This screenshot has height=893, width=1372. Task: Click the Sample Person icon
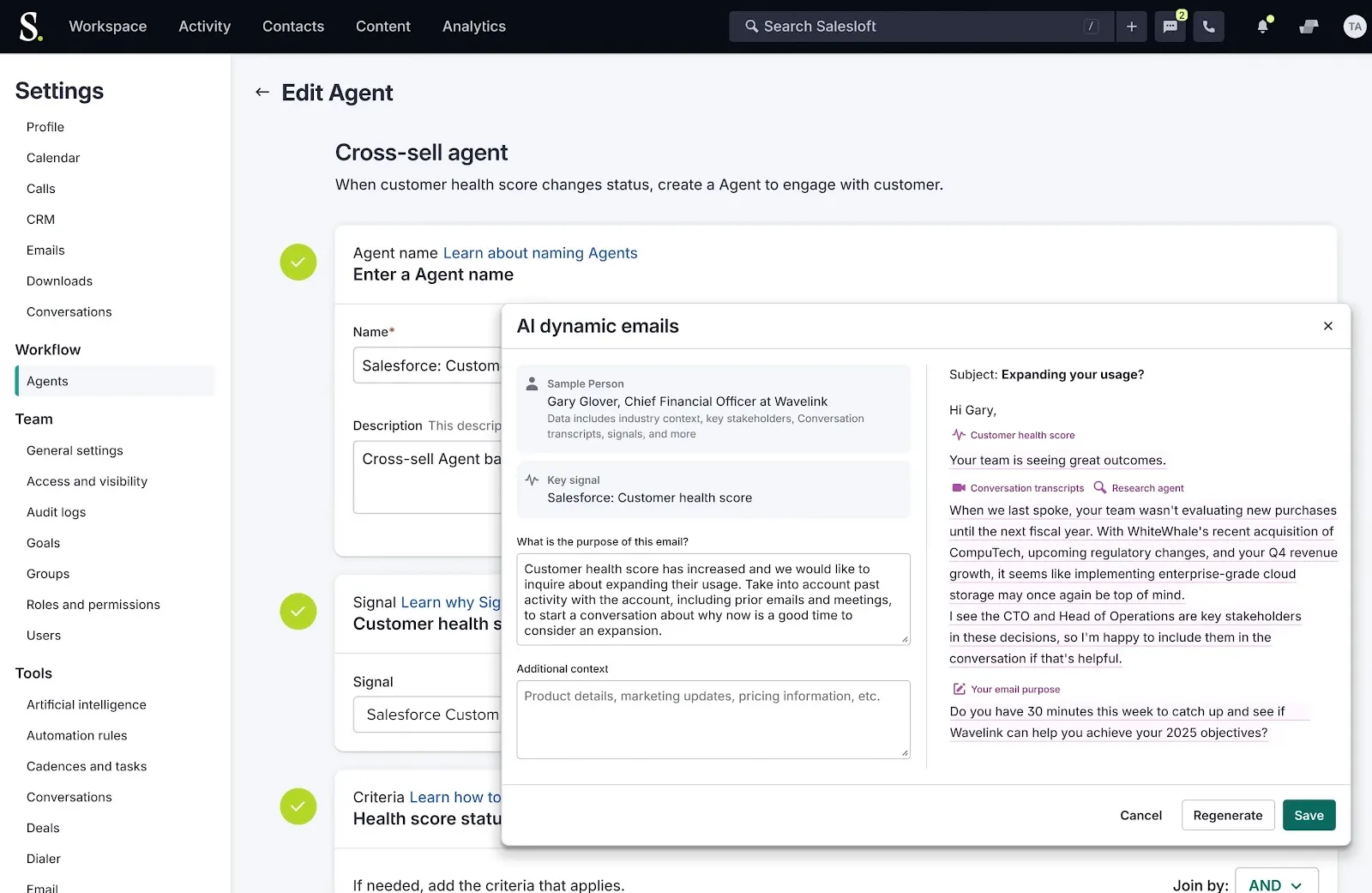pos(532,383)
